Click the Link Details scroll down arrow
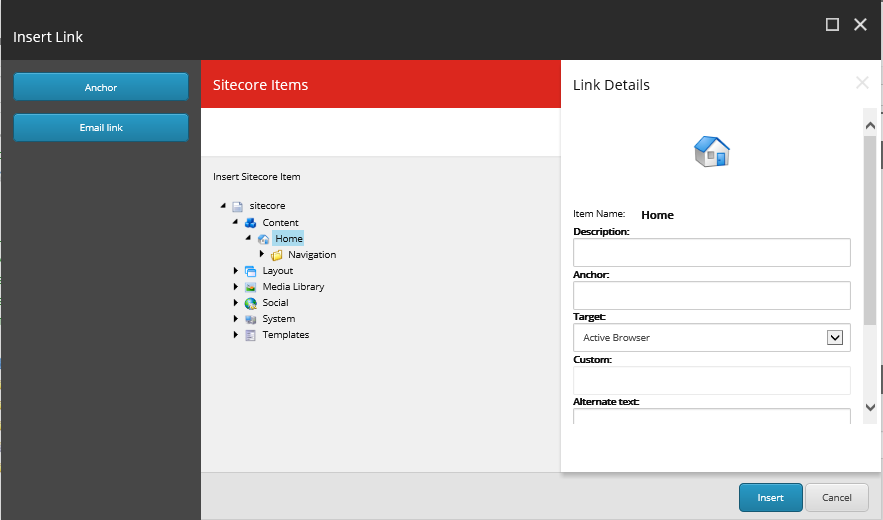This screenshot has width=883, height=520. [x=870, y=407]
